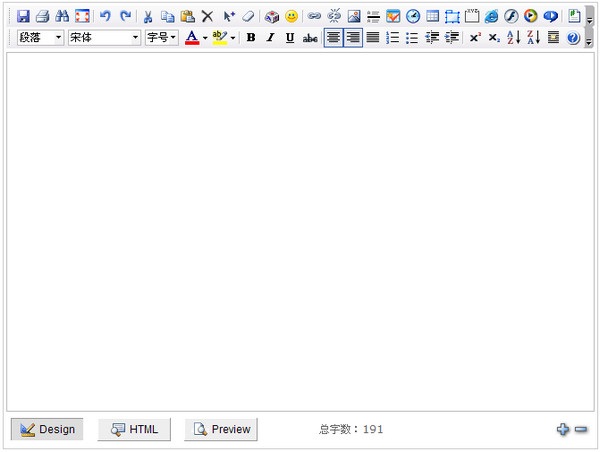
Task: Cut selection with the scissors icon
Action: 148,16
